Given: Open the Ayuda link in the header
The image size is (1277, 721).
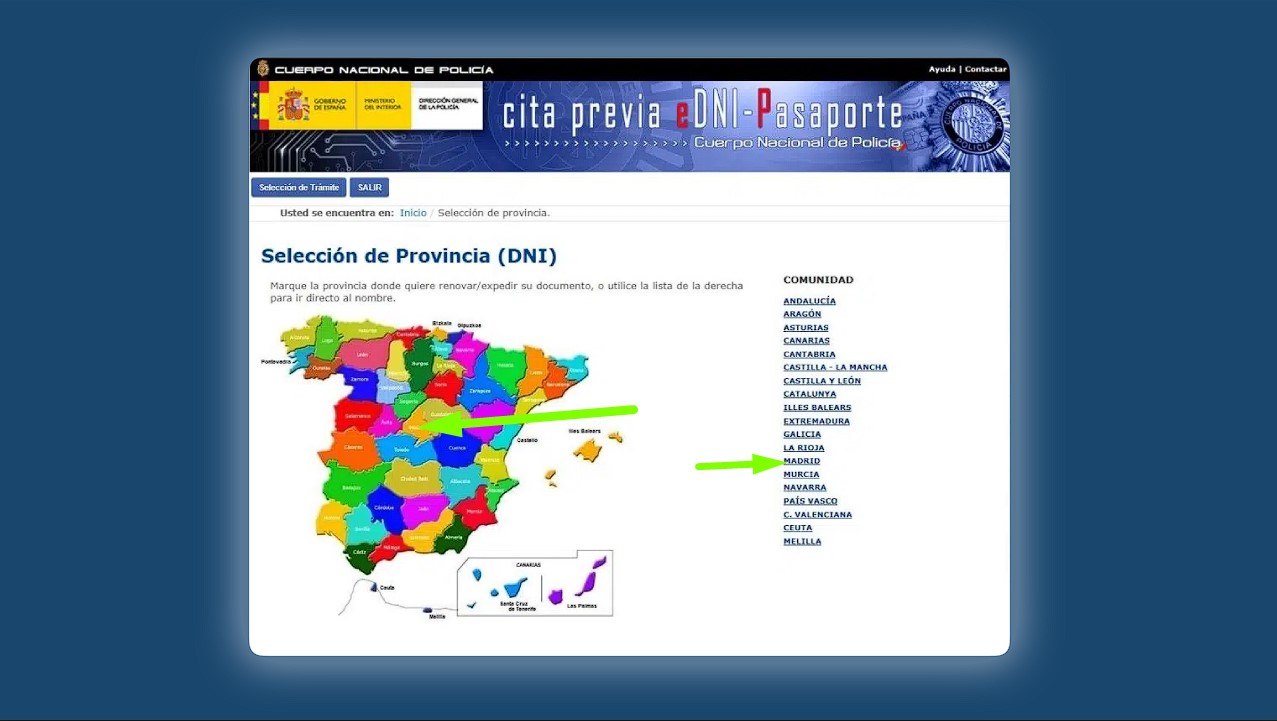Looking at the screenshot, I should coord(941,69).
